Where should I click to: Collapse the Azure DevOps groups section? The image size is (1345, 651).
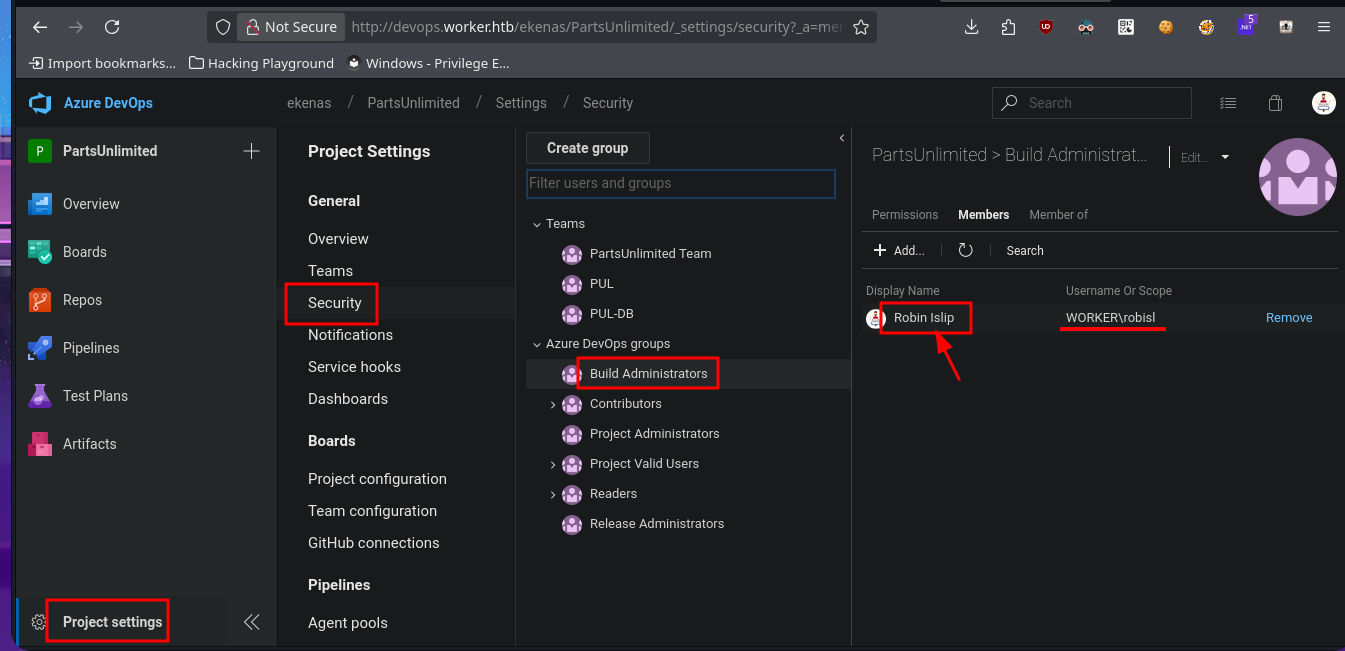pyautogui.click(x=535, y=344)
